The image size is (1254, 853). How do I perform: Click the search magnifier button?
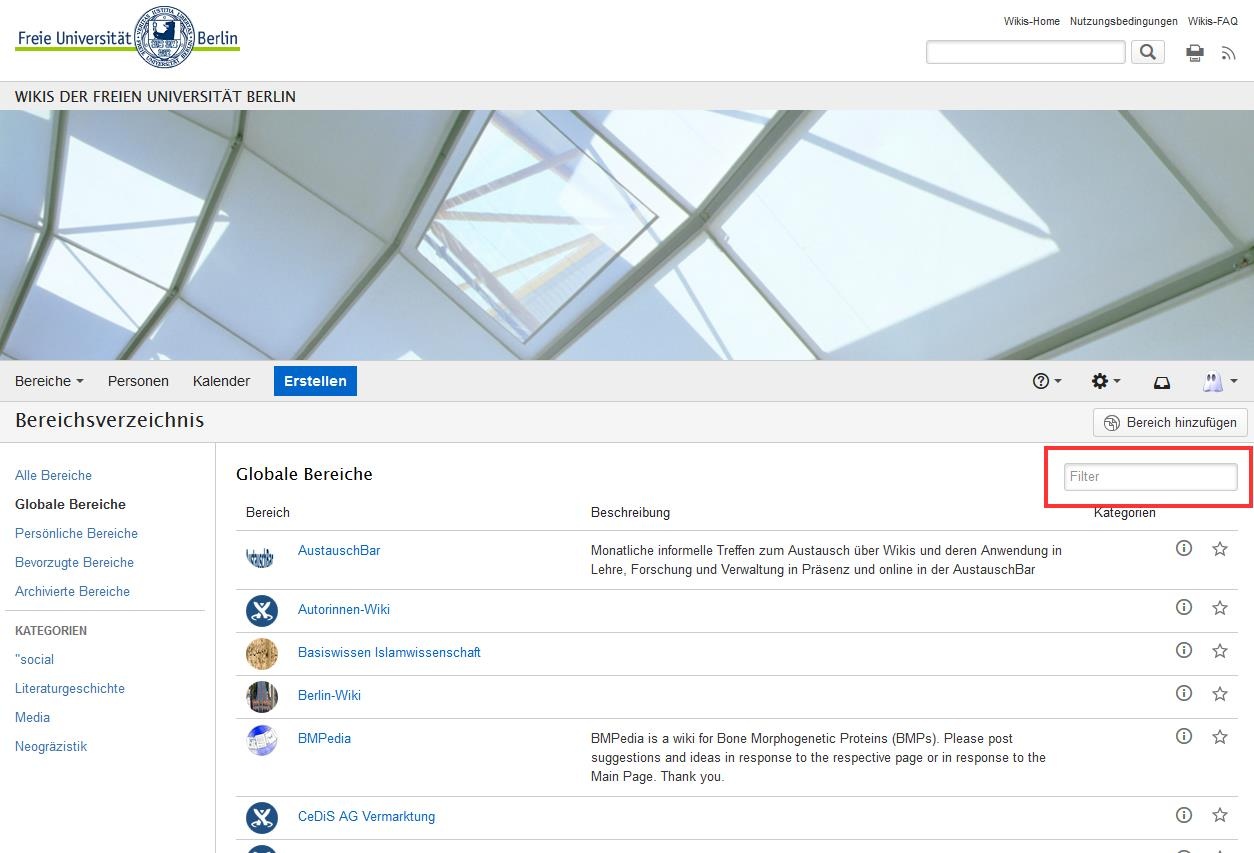(x=1148, y=52)
